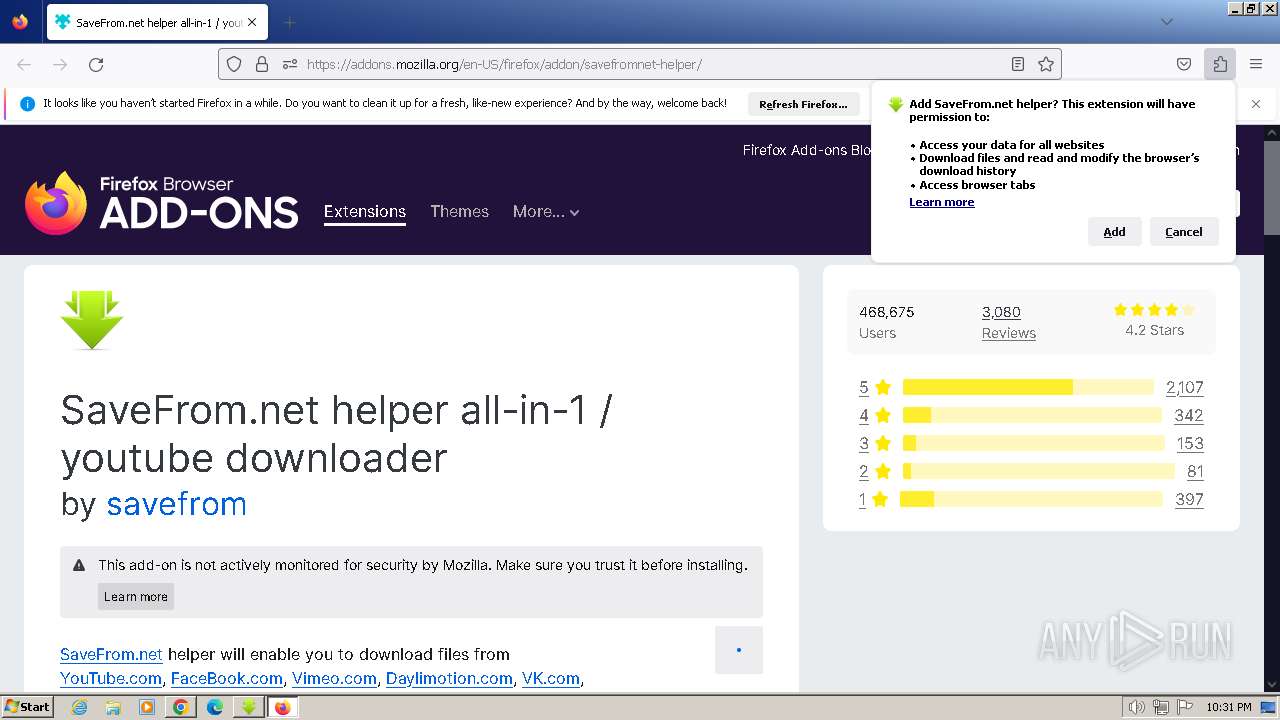1280x720 pixels.
Task: Toggle reader view icon in the address bar
Action: (x=1018, y=64)
